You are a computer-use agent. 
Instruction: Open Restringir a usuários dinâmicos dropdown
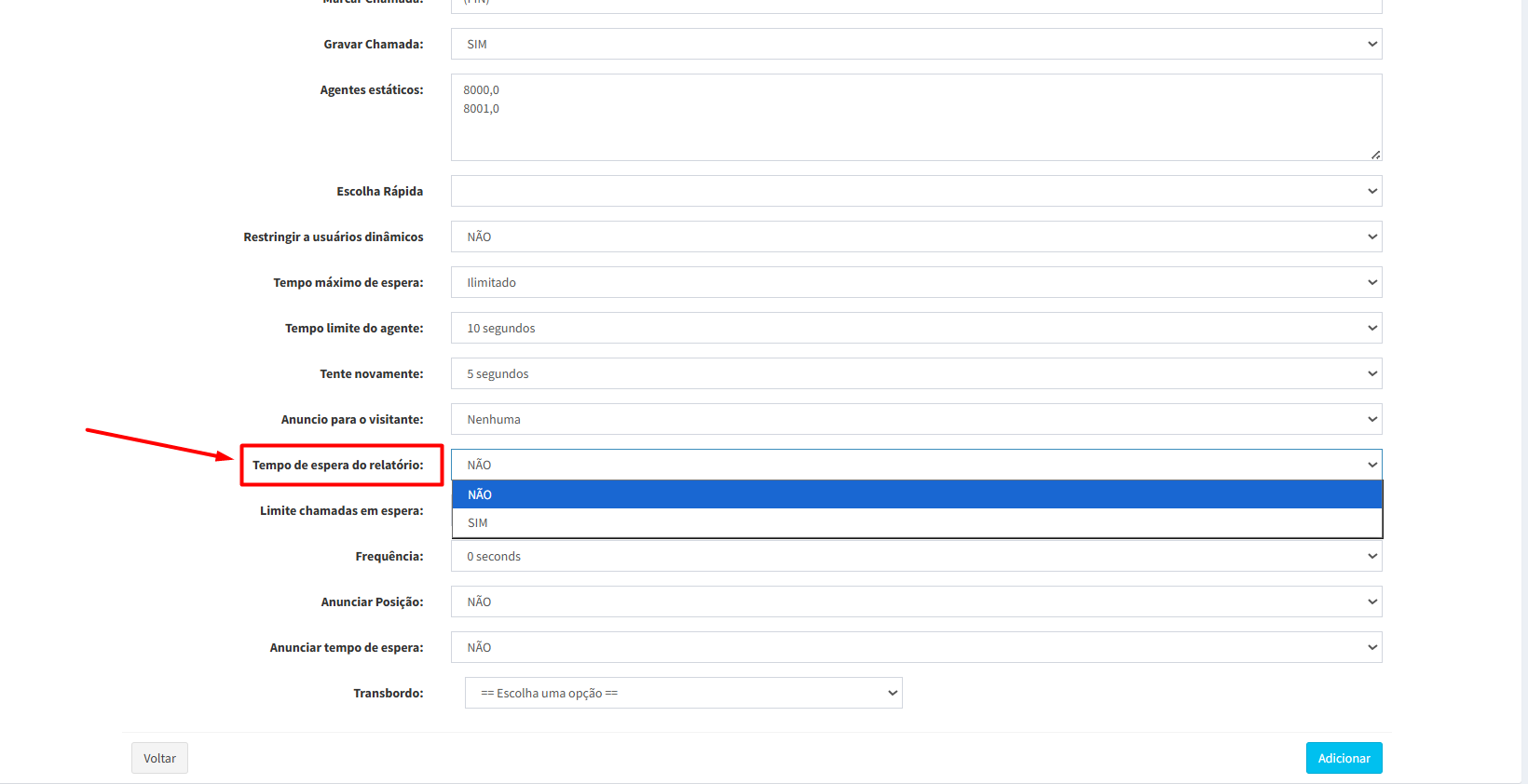(x=915, y=237)
